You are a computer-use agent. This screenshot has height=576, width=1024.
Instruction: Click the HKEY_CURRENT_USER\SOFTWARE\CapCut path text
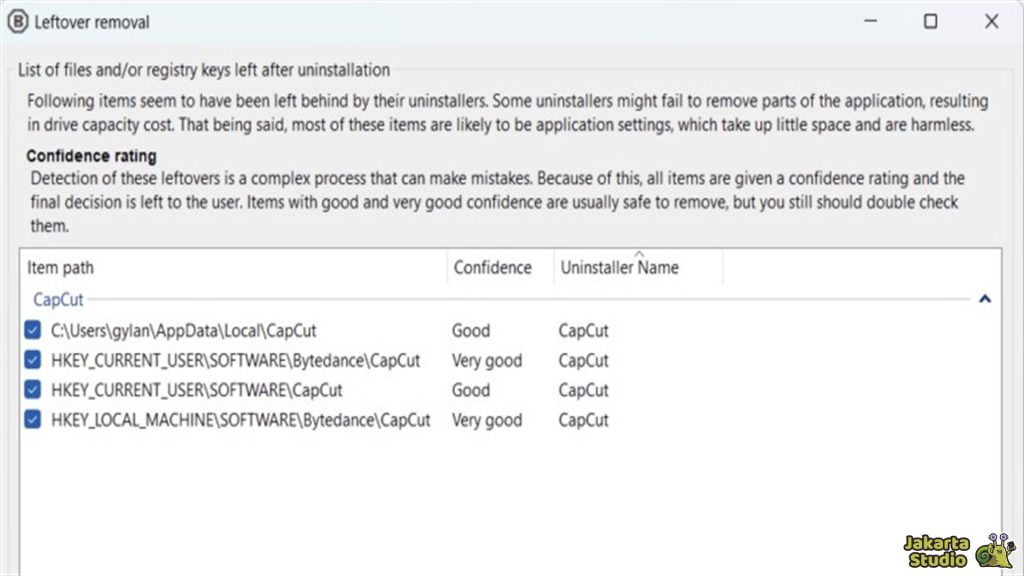coord(197,390)
